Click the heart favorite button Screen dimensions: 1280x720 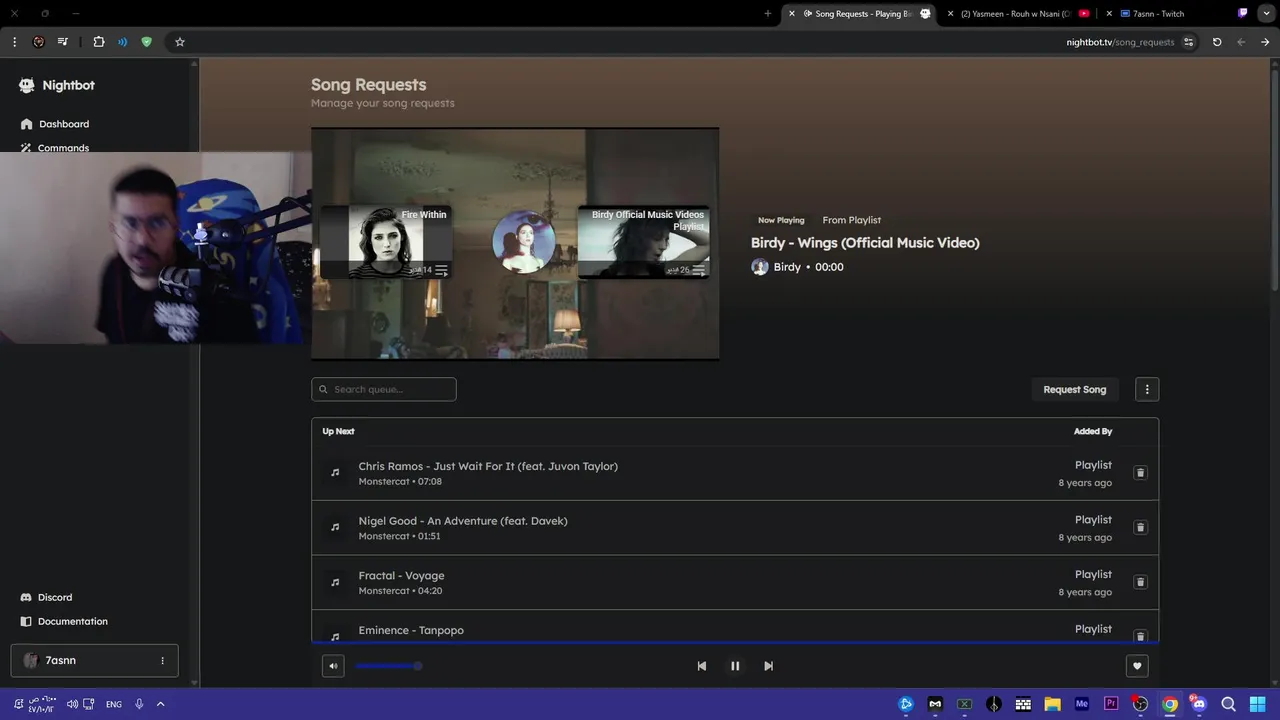click(1137, 666)
